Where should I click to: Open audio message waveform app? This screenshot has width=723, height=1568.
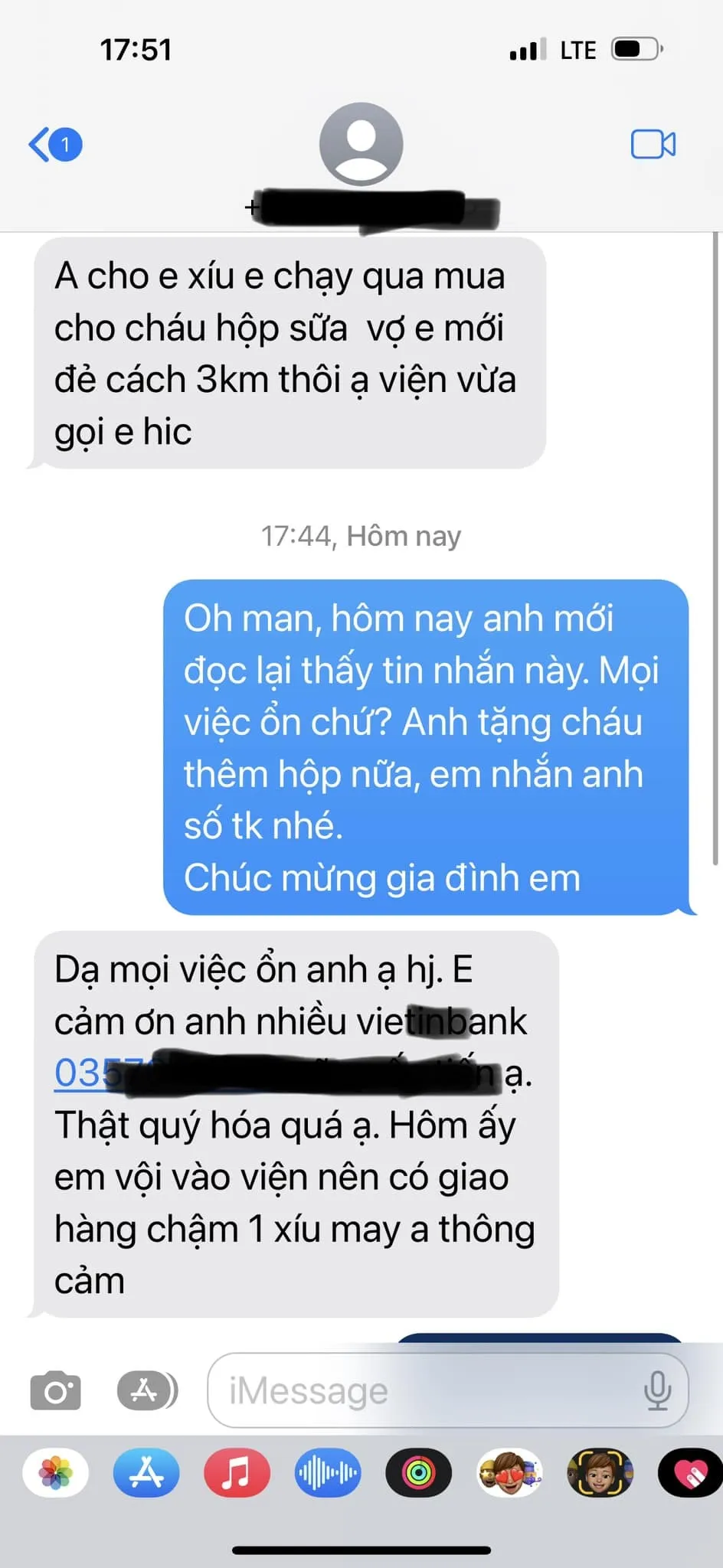coord(328,1472)
